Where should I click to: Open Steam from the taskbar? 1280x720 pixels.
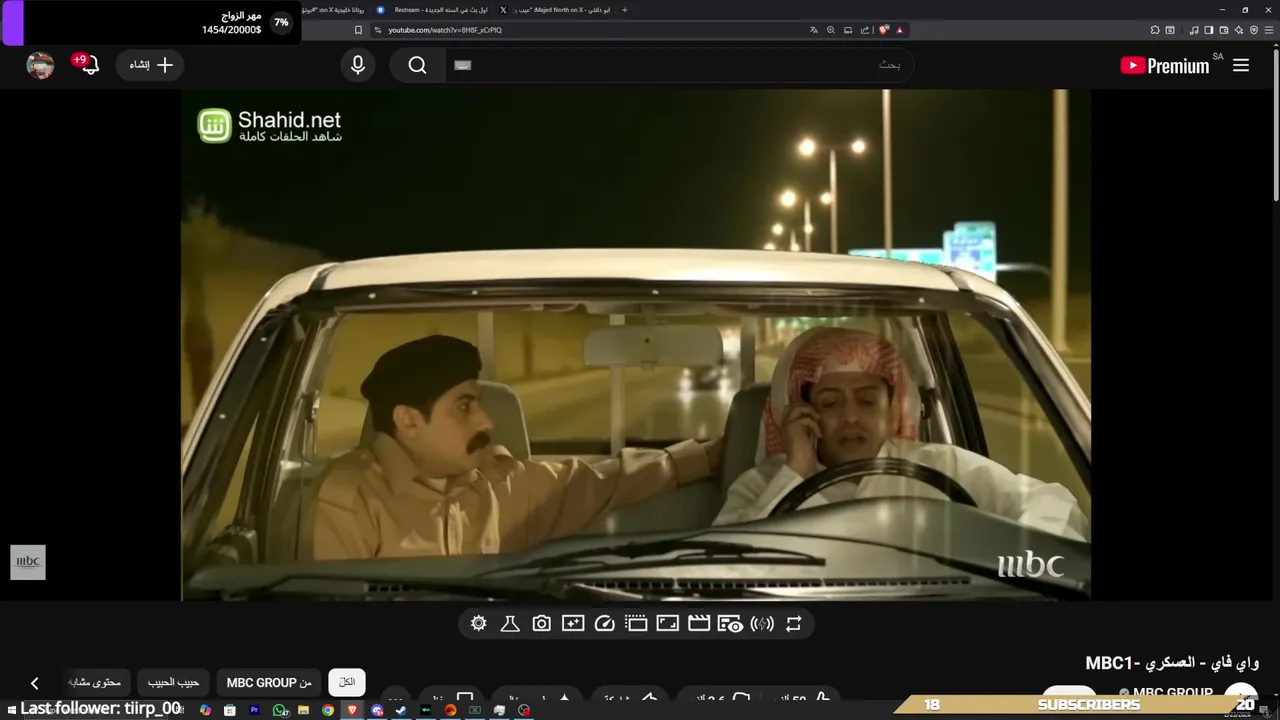click(401, 710)
